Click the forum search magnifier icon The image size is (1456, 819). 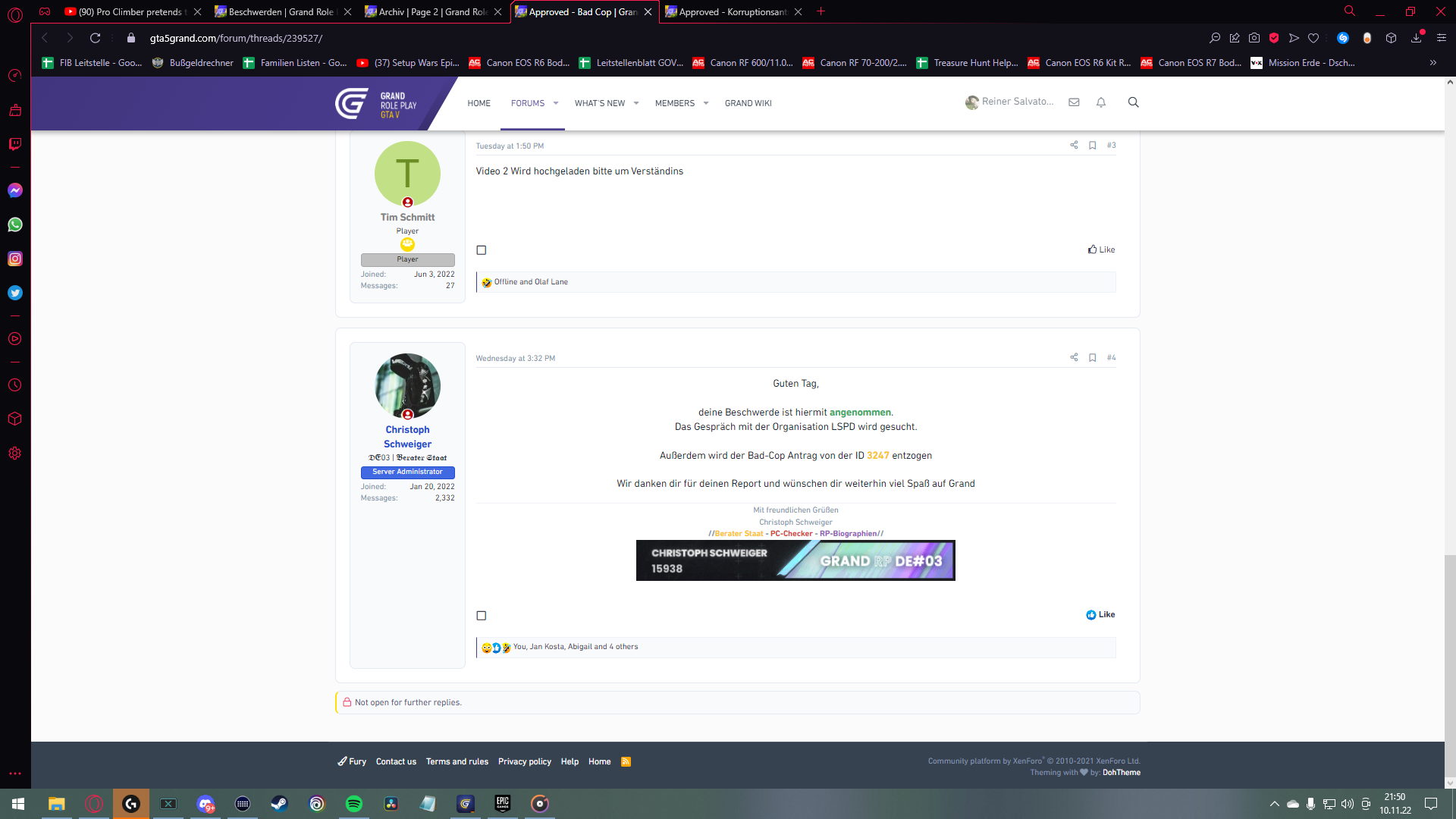coord(1133,102)
